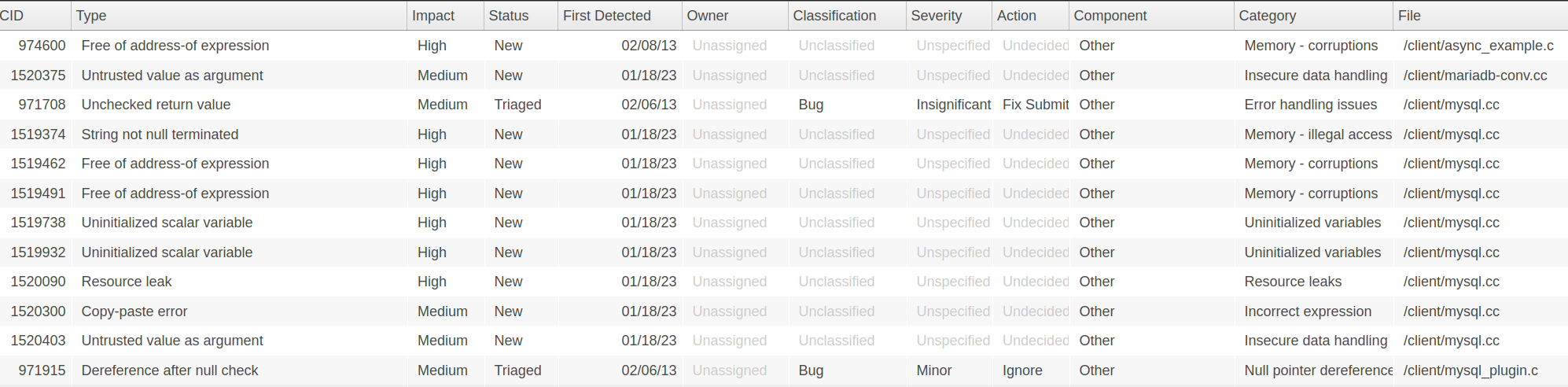The width and height of the screenshot is (1568, 387).
Task: Sort the table by CID column header
Action: (13, 16)
